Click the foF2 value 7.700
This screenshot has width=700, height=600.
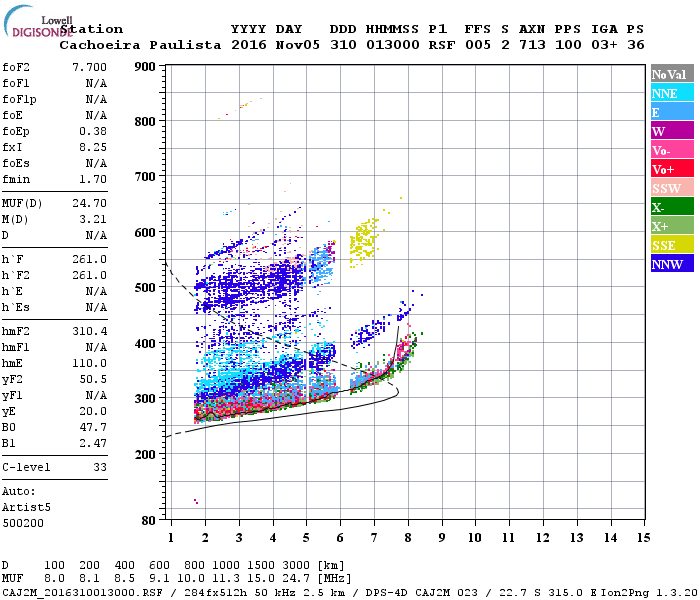(x=89, y=67)
